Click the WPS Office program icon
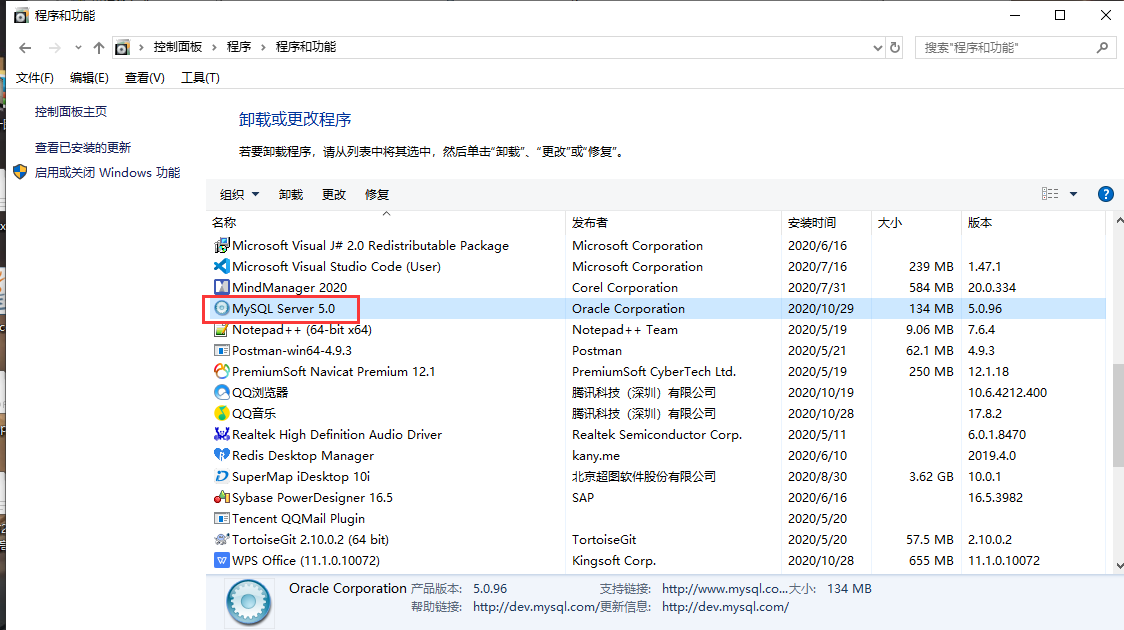 222,560
